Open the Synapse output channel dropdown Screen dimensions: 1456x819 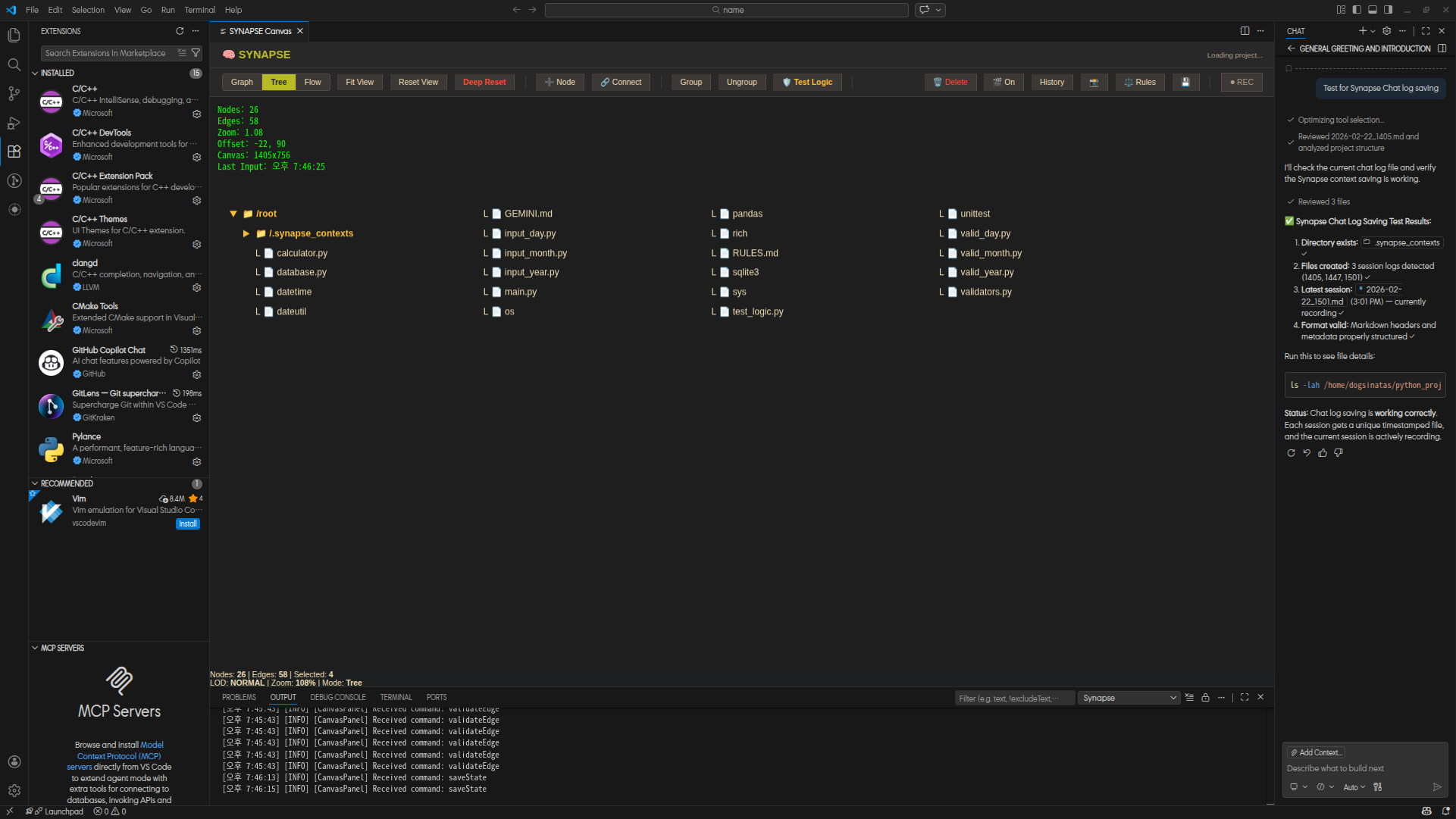(x=1129, y=698)
